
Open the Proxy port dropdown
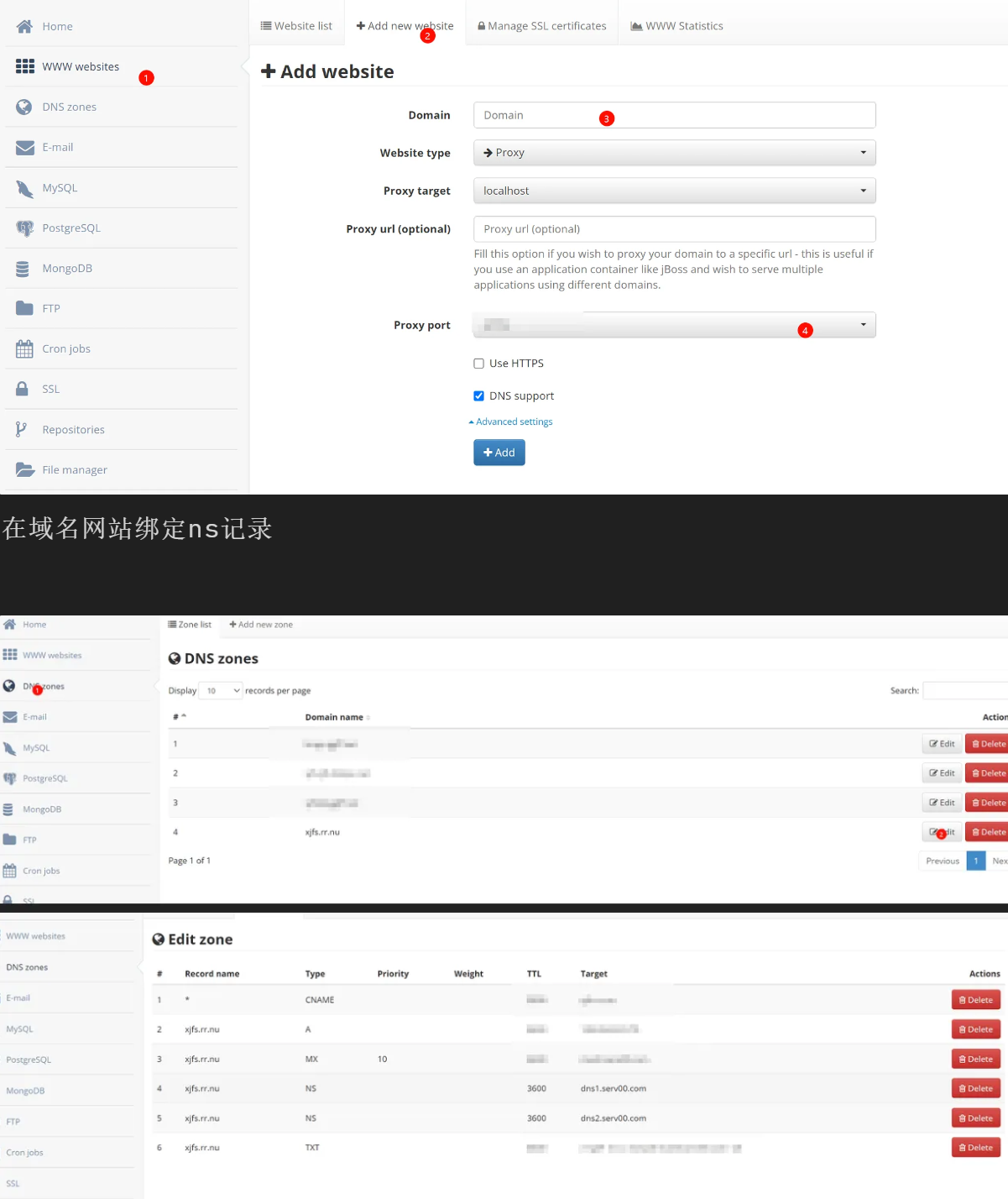point(674,325)
